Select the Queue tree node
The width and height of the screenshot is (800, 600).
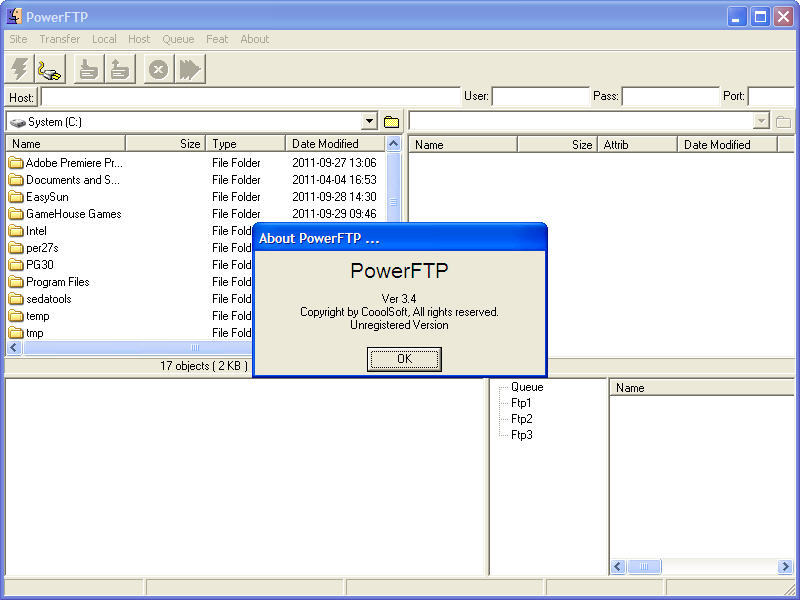527,387
